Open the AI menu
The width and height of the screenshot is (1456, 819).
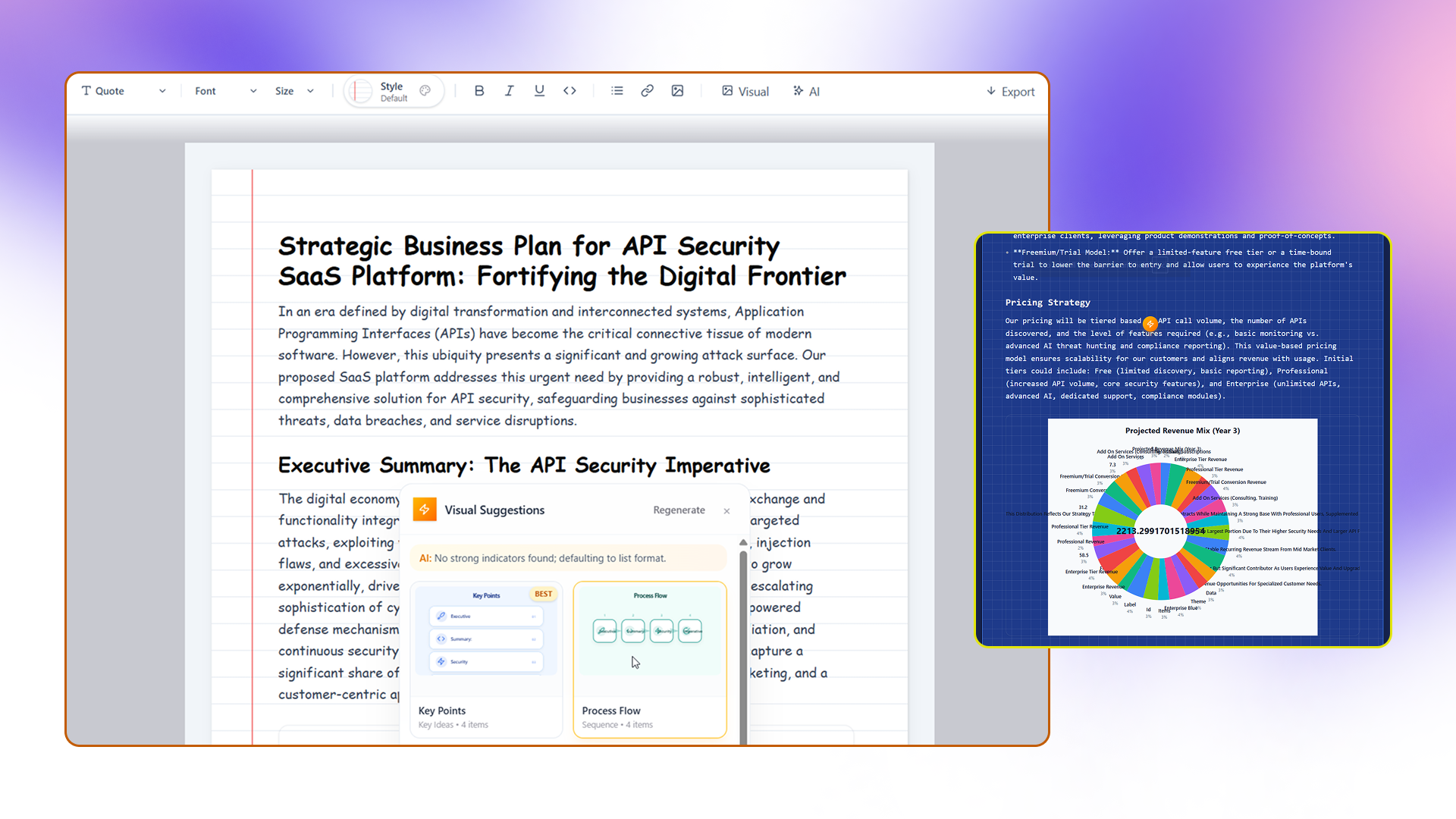806,91
